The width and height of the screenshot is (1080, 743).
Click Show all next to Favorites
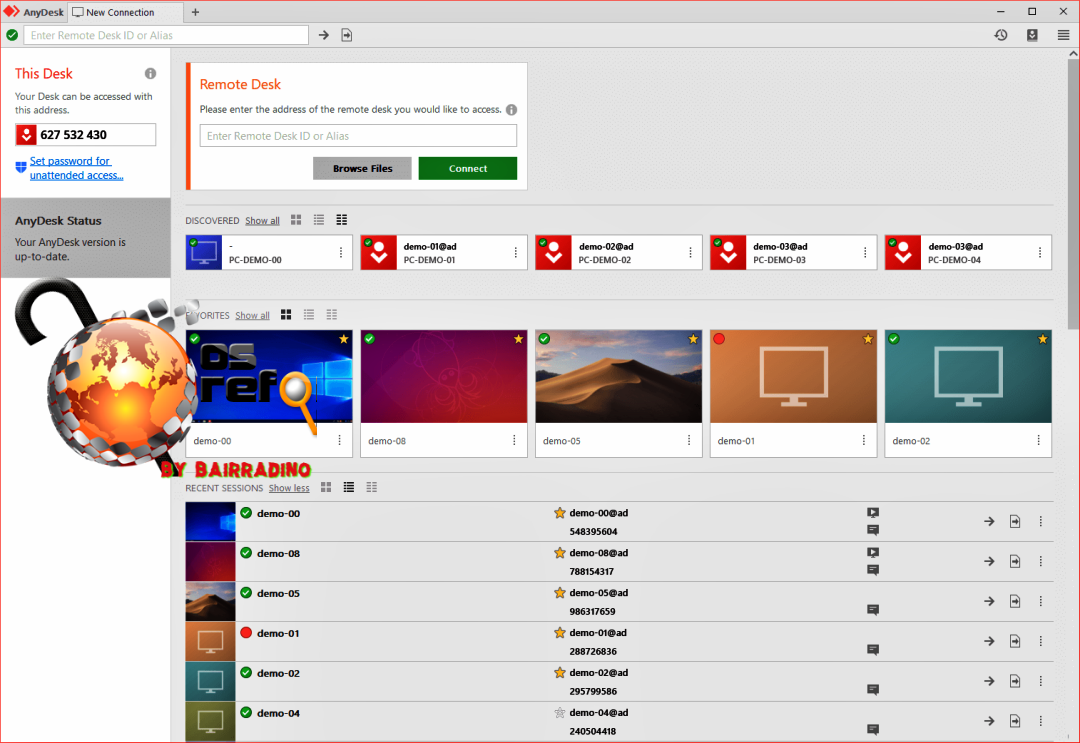[x=252, y=316]
